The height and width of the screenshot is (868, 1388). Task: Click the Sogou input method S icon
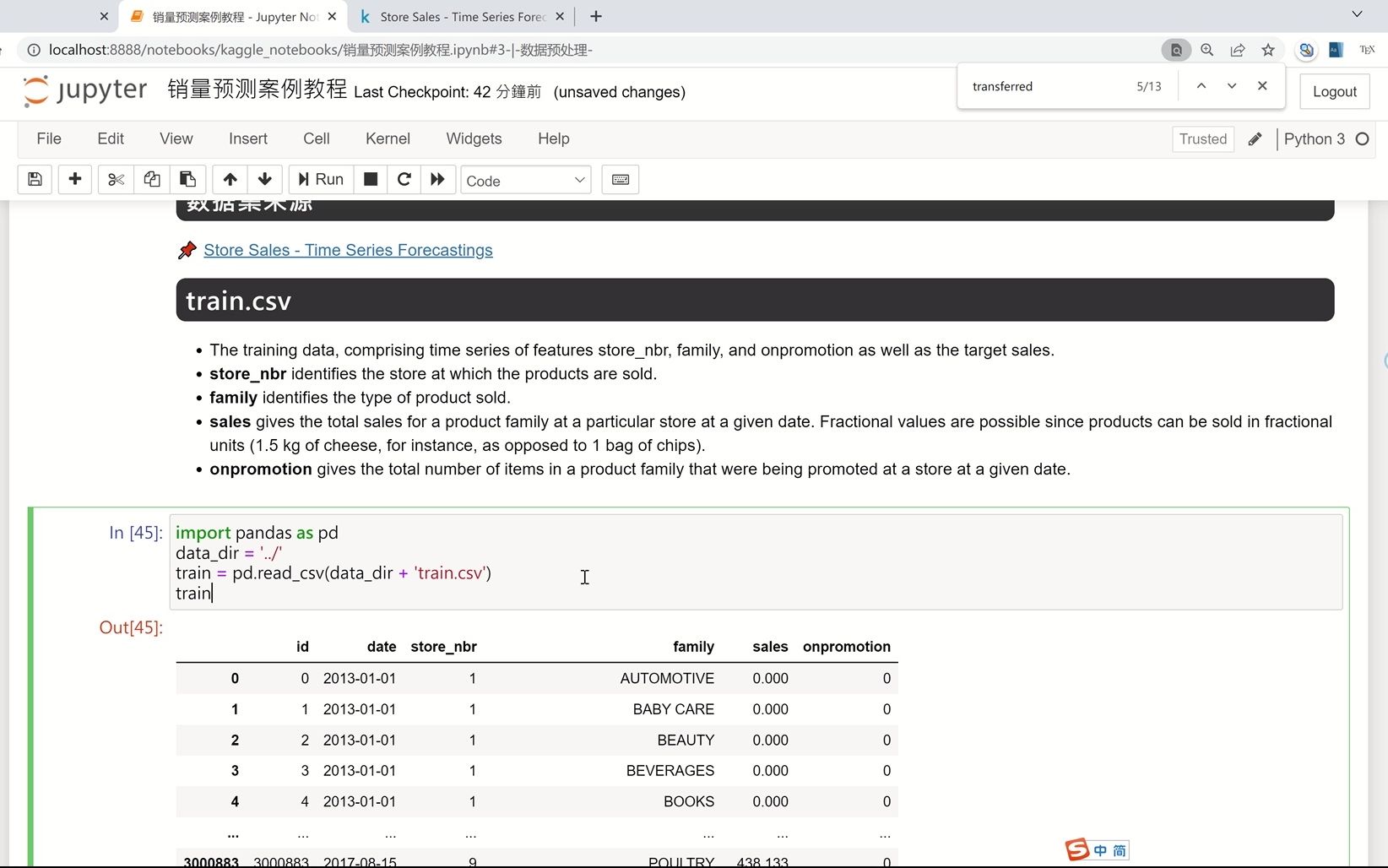point(1076,849)
